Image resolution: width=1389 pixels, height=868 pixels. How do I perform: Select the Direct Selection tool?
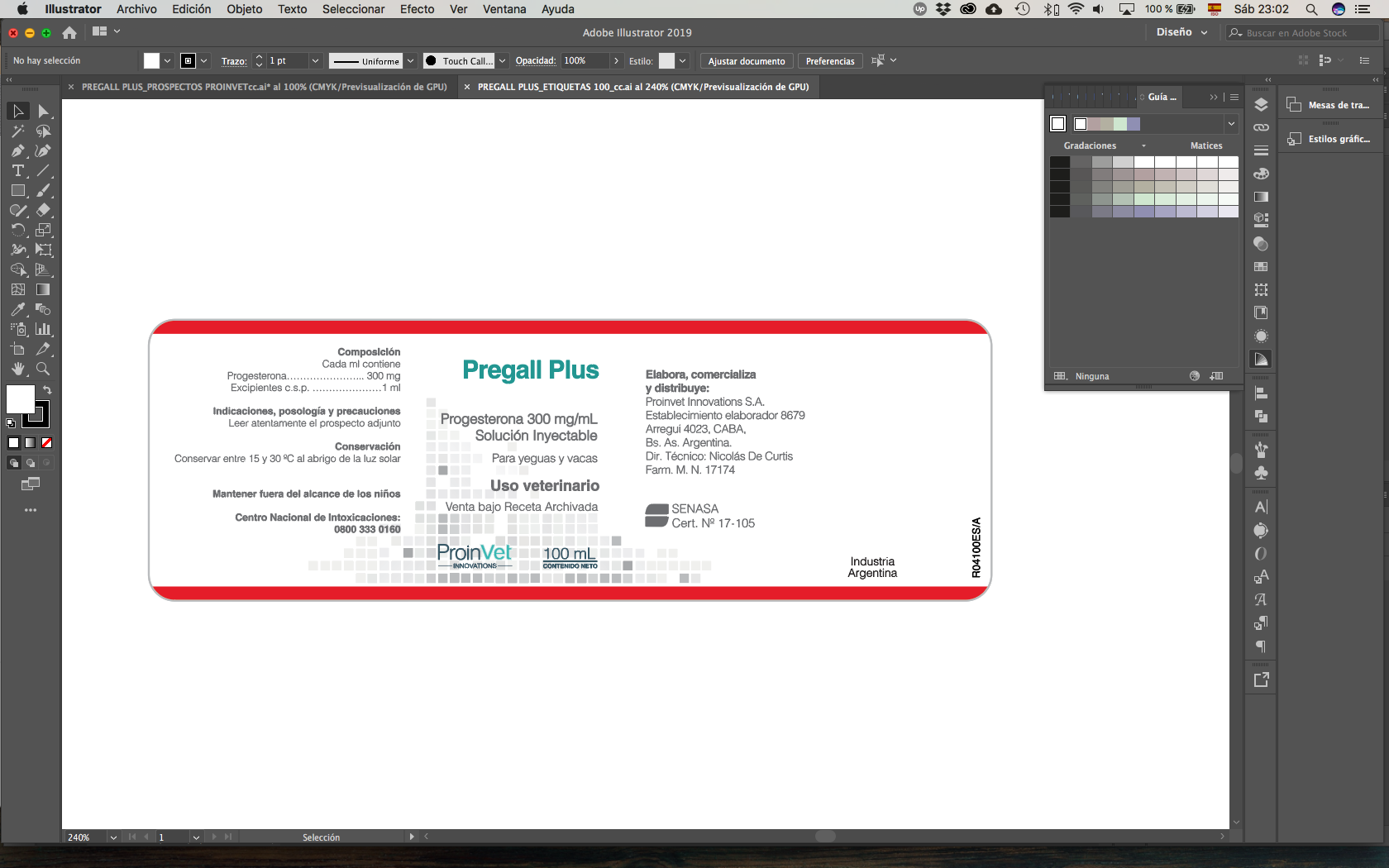pos(43,111)
